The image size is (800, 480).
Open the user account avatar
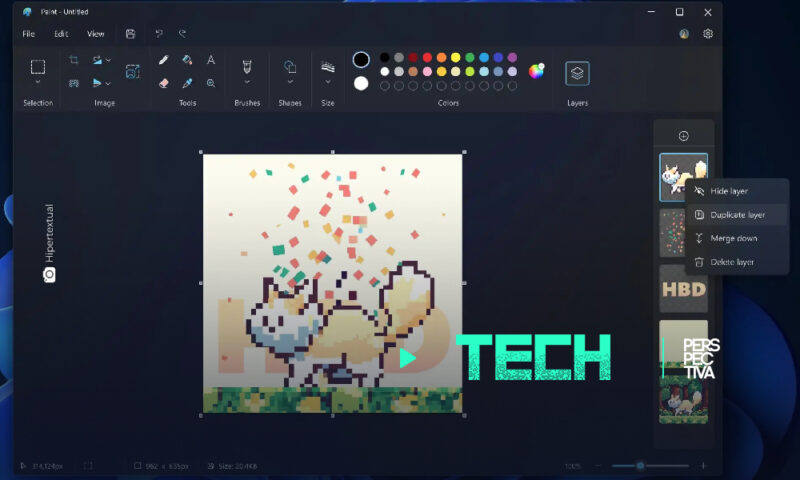pos(684,34)
